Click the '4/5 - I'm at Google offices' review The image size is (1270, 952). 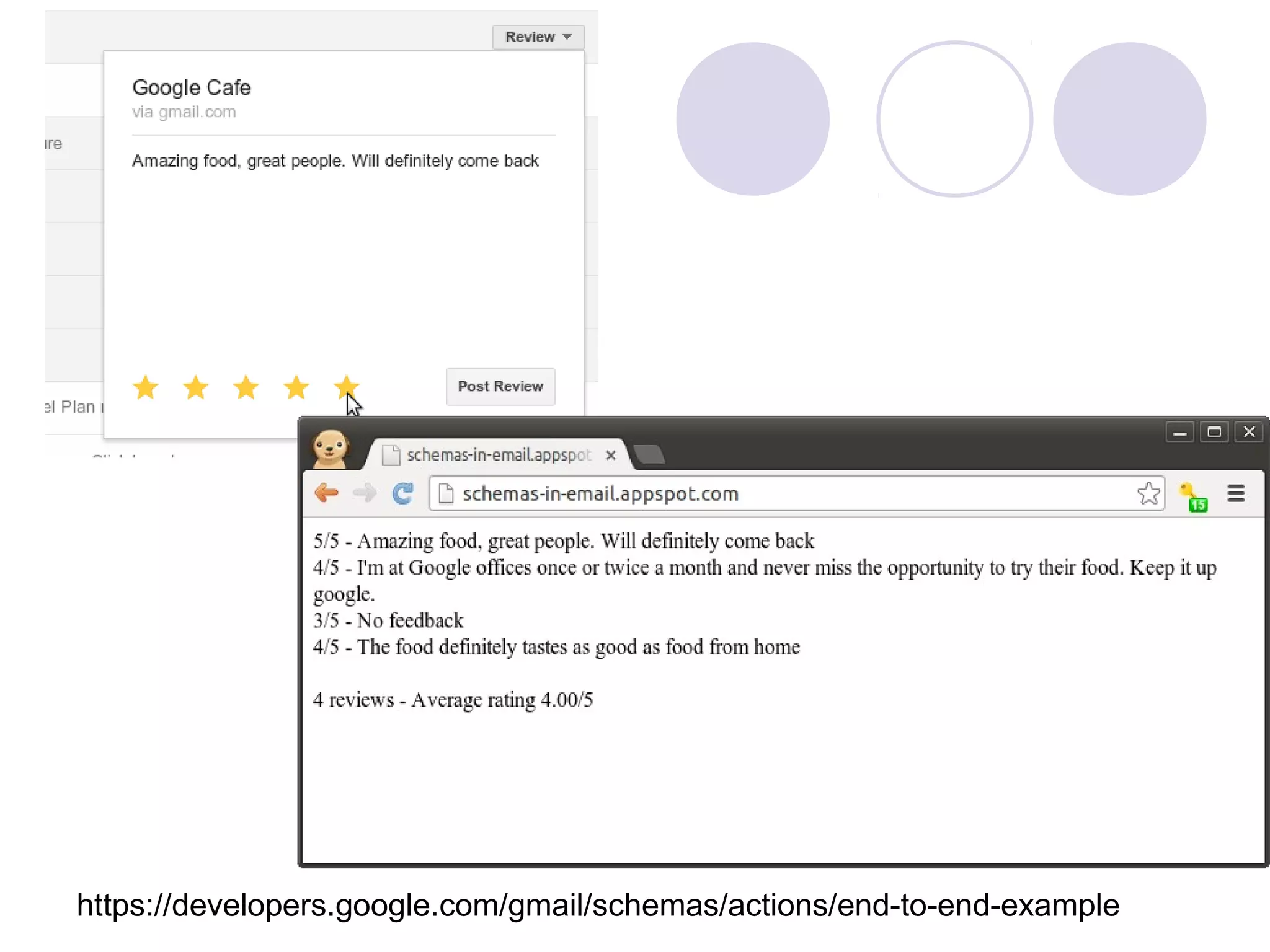765,581
